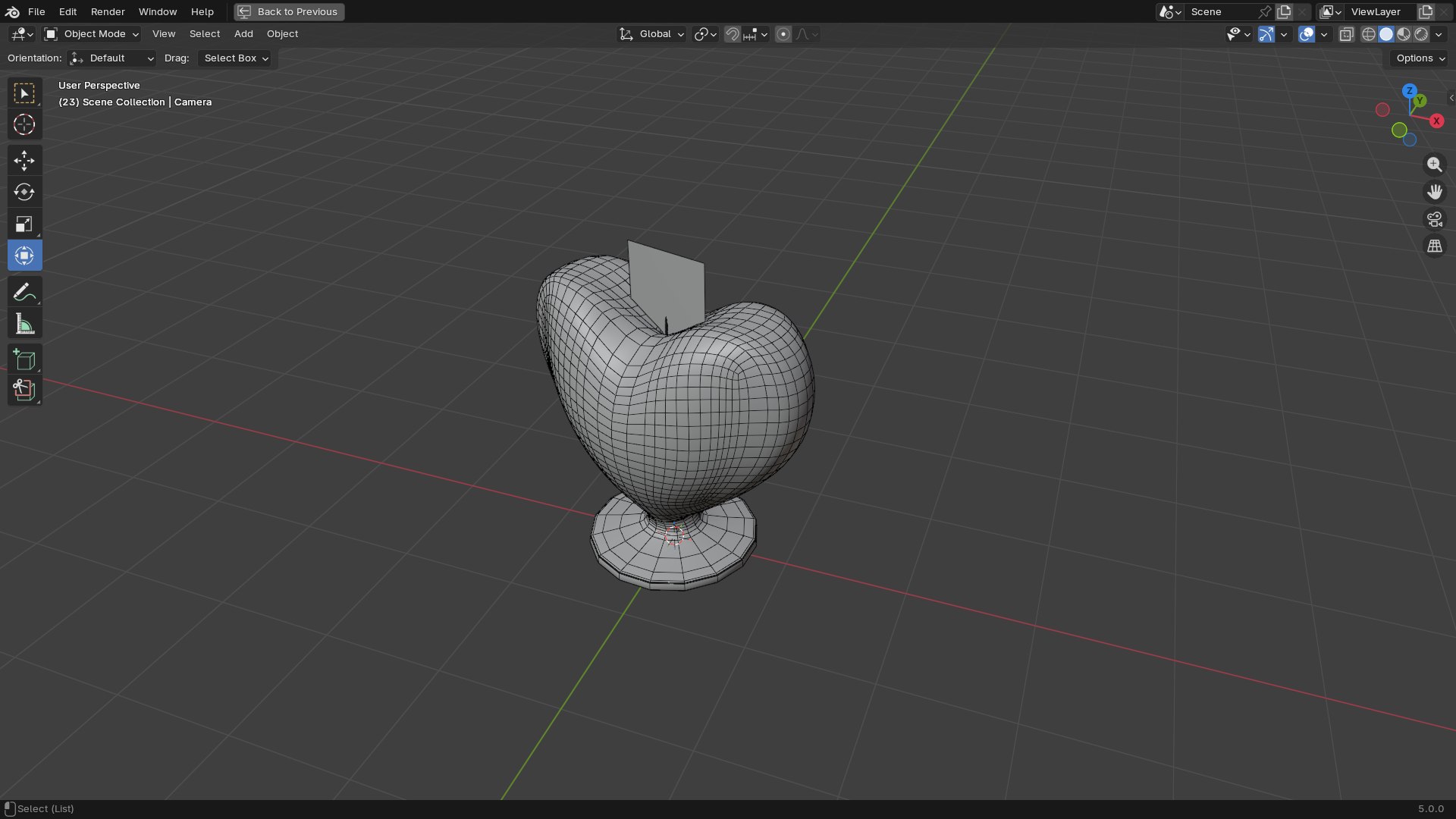Open the Editor Type dropdown

[x=21, y=34]
